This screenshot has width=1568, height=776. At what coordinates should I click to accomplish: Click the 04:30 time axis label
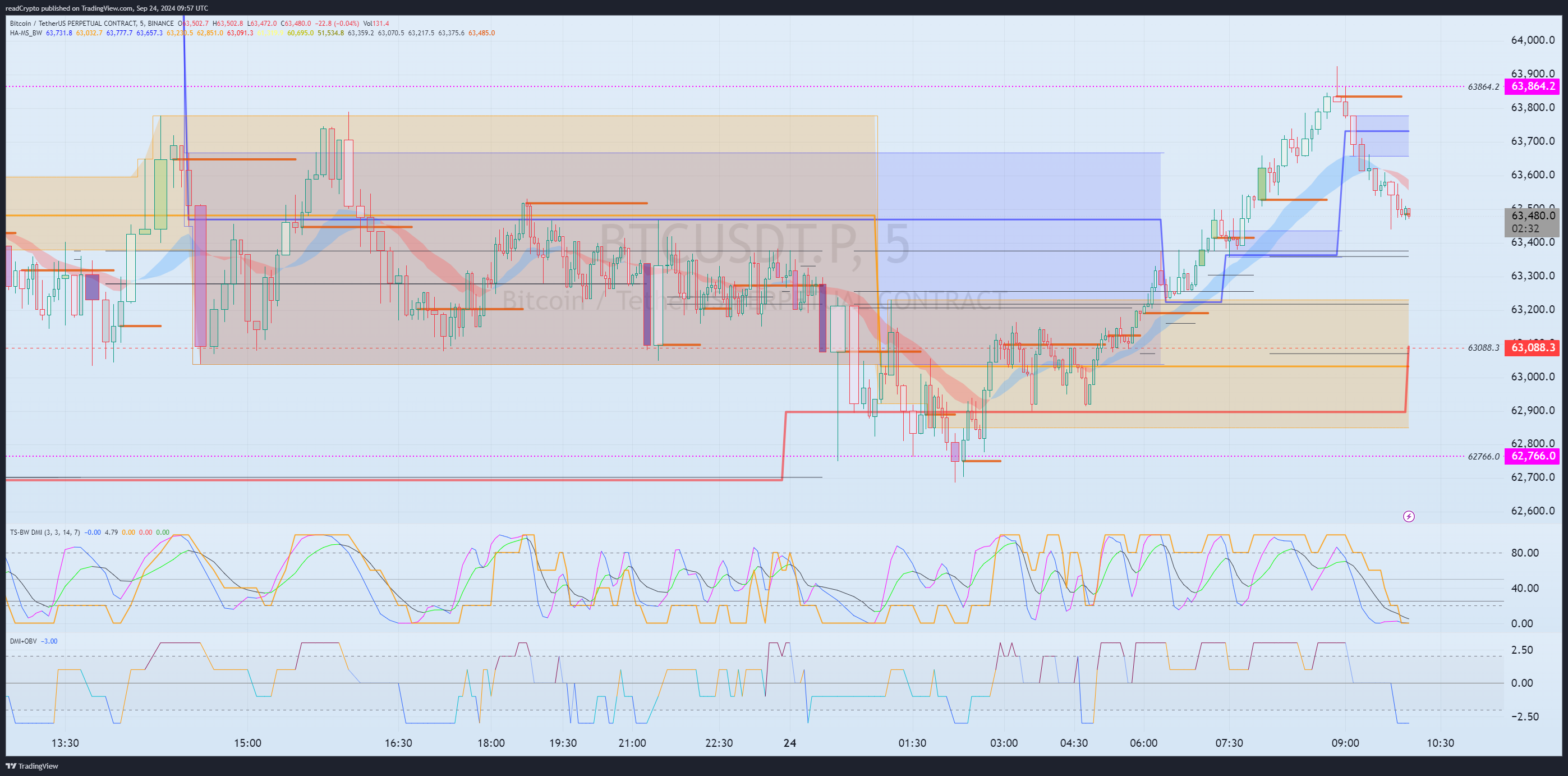click(x=1074, y=743)
